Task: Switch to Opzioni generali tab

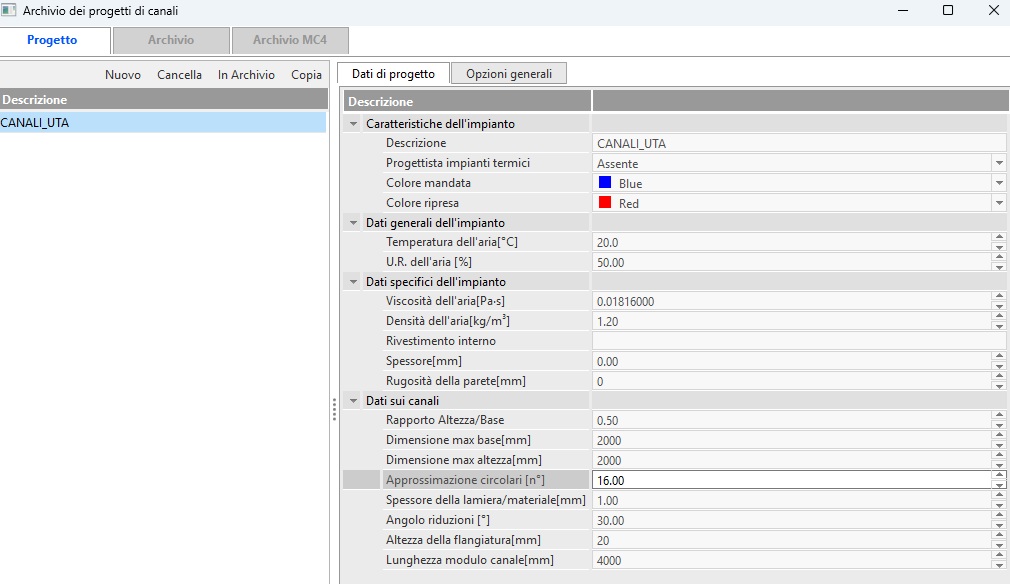Action: click(x=509, y=74)
